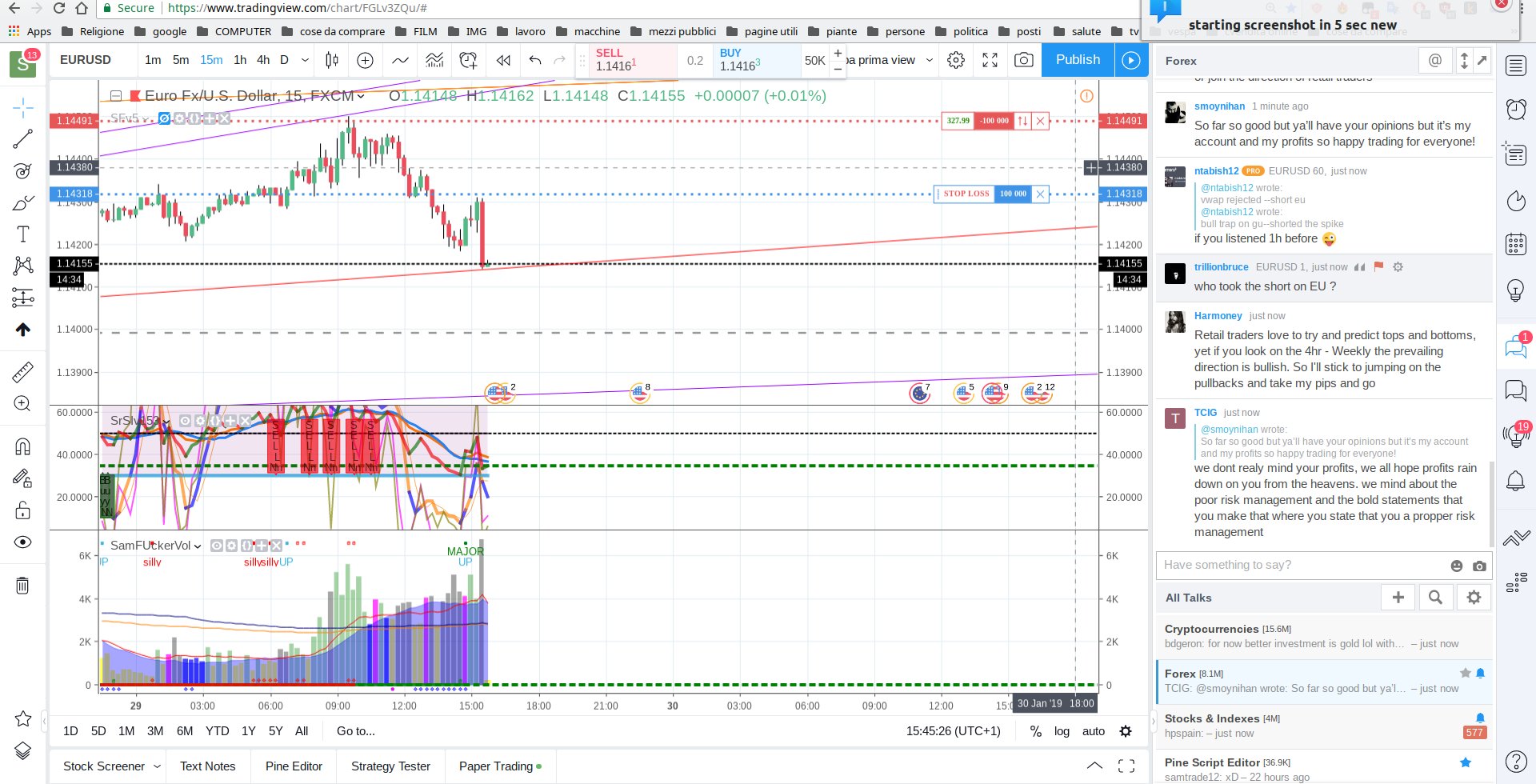The height and width of the screenshot is (784, 1536).
Task: Open help center question mark
Action: [x=1516, y=762]
